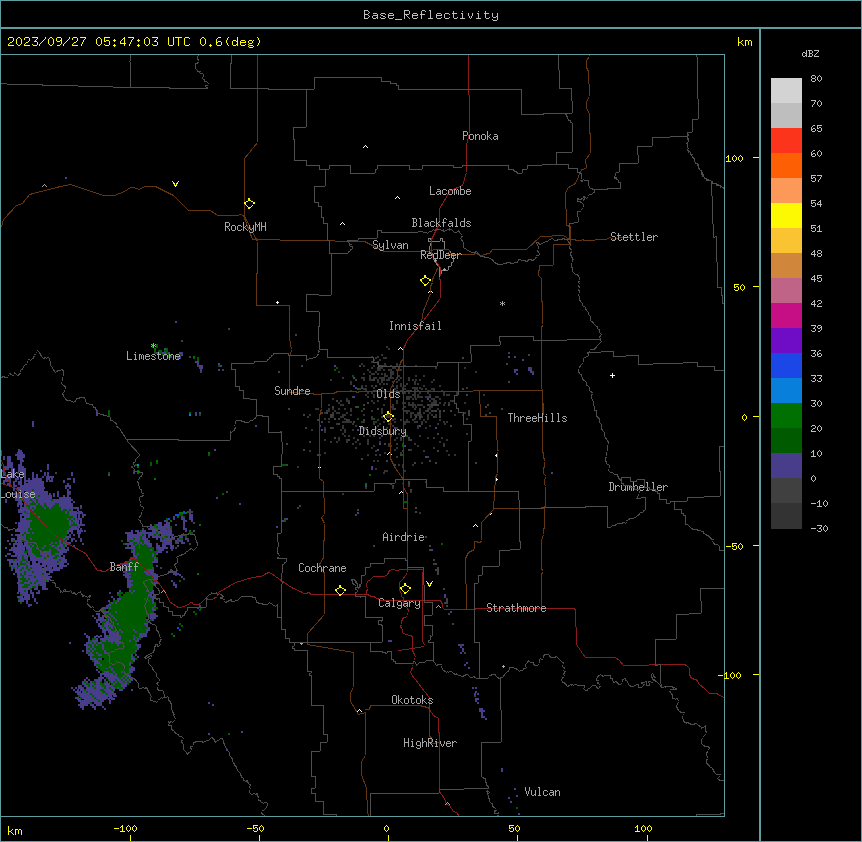
Task: Click the magenta 42 dBZ legend swatch
Action: click(786, 315)
